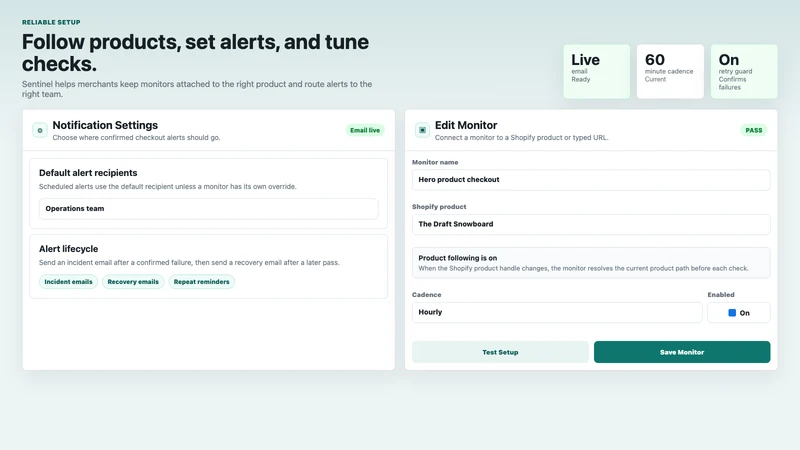Screen dimensions: 800x450
Task: Click 'Choose where confirmed checkout alerts should go'
Action: tap(136, 138)
